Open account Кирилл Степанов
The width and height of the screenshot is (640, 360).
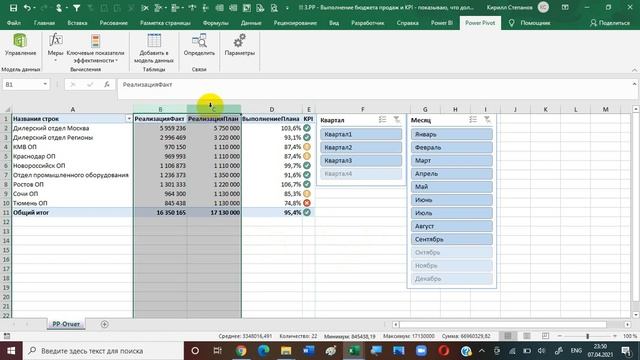tap(509, 7)
